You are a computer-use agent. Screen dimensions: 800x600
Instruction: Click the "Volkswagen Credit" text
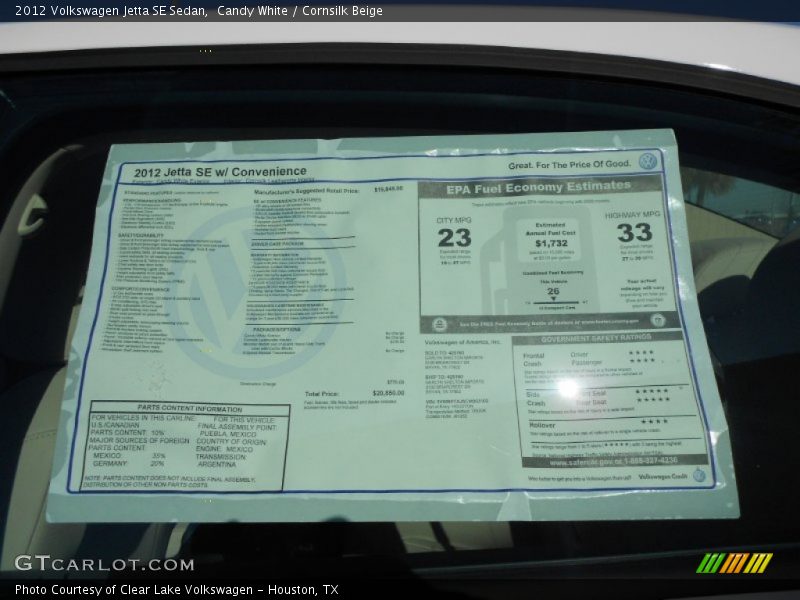663,477
